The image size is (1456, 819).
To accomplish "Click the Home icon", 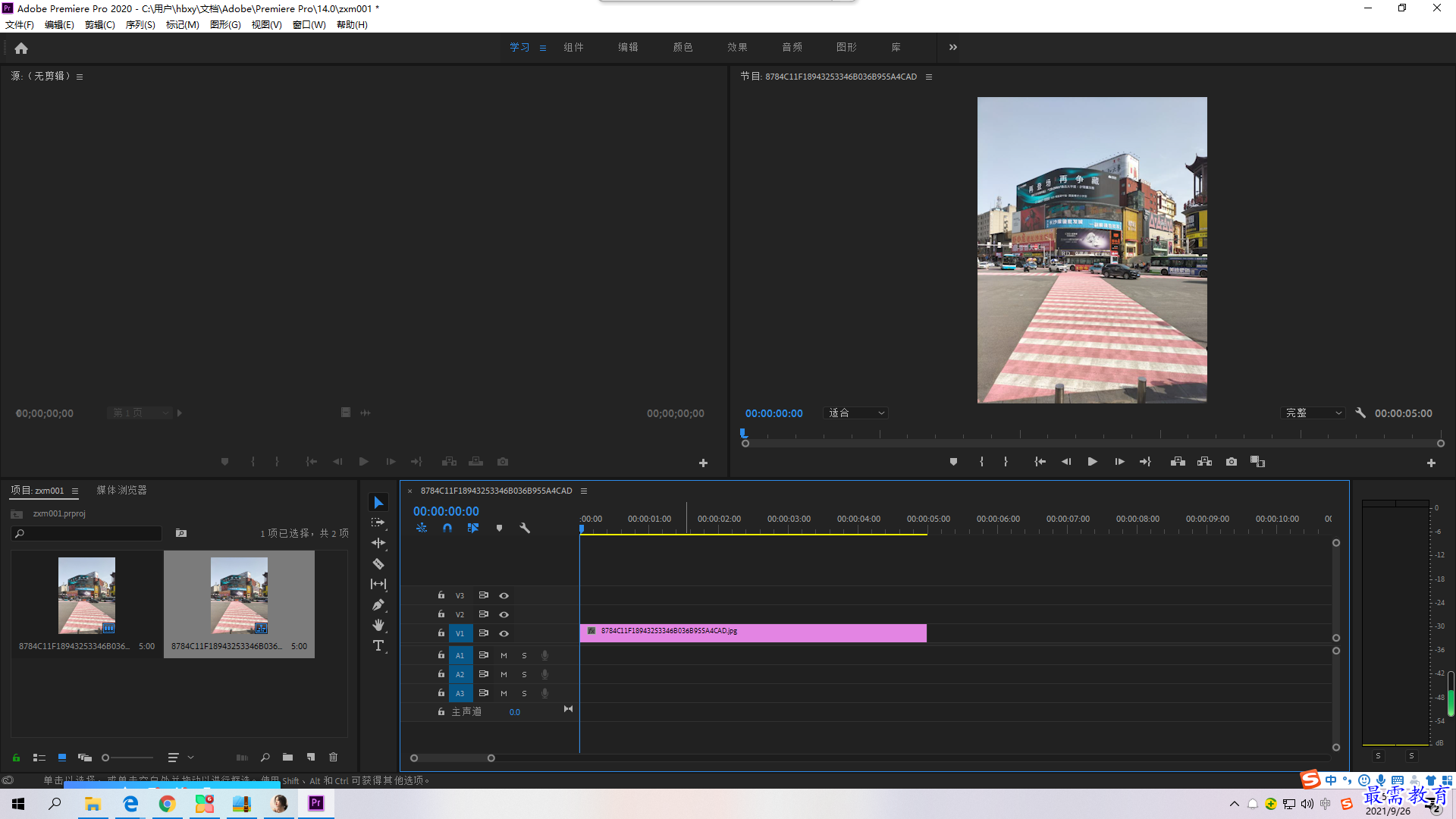I will pos(21,48).
